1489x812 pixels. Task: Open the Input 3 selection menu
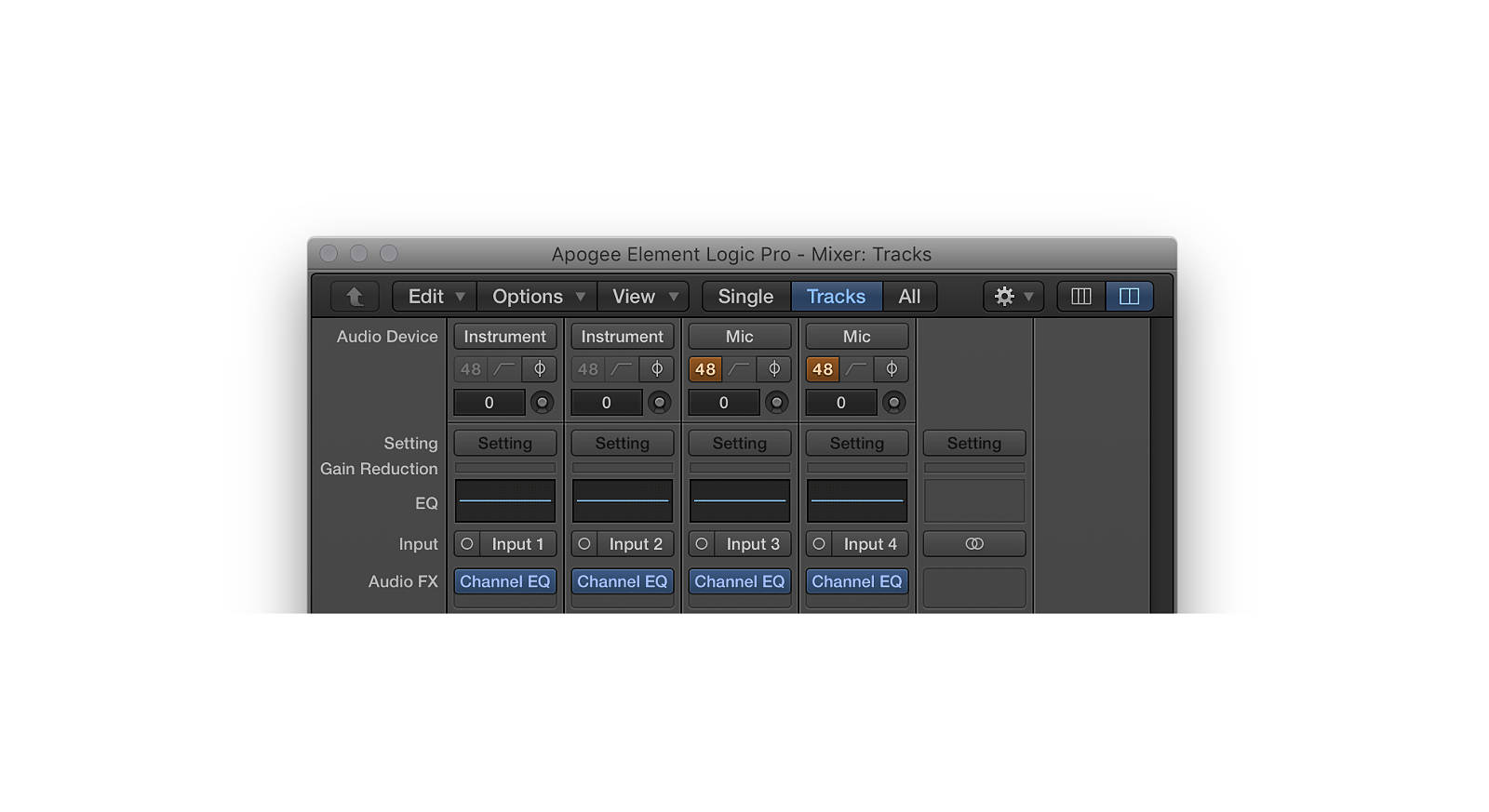(x=753, y=544)
